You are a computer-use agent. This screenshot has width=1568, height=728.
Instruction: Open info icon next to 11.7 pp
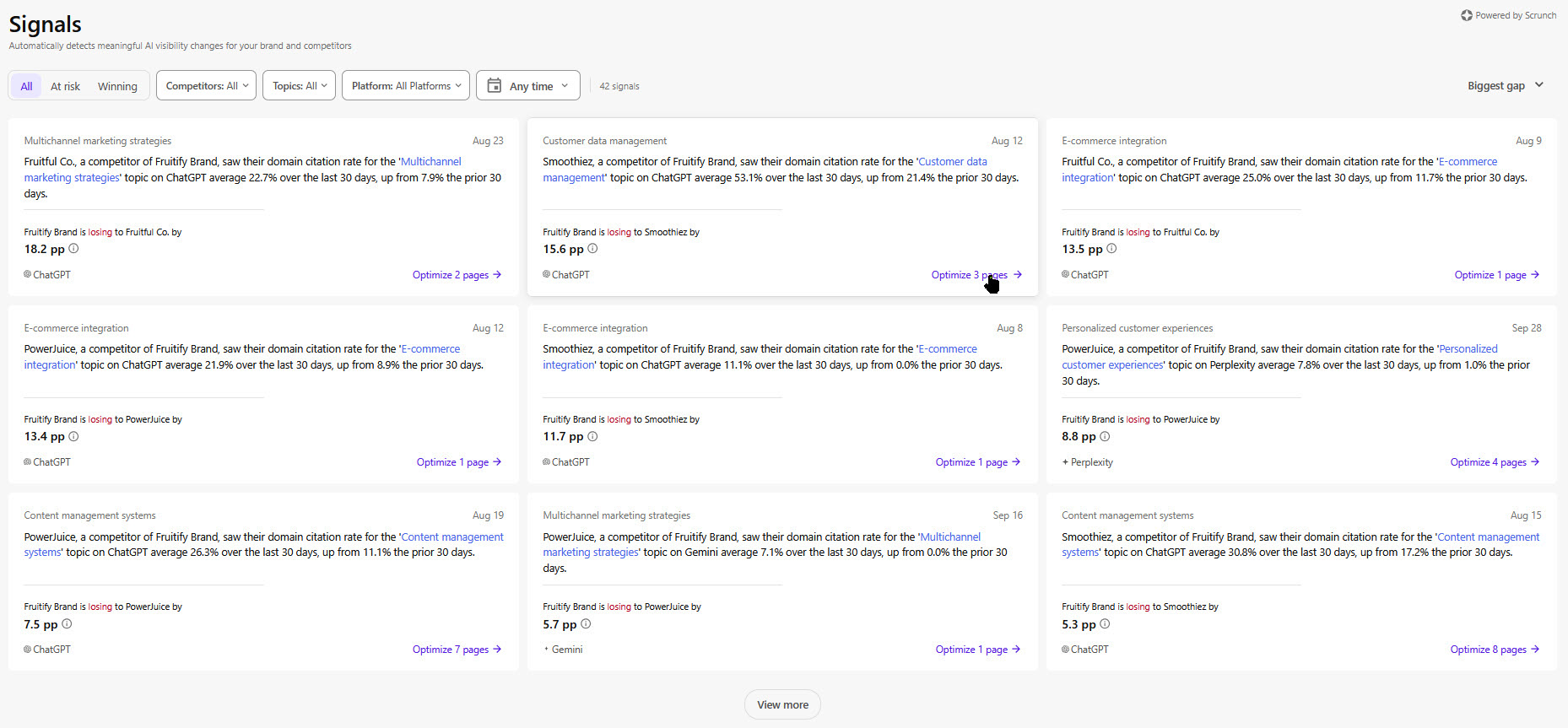[x=592, y=436]
